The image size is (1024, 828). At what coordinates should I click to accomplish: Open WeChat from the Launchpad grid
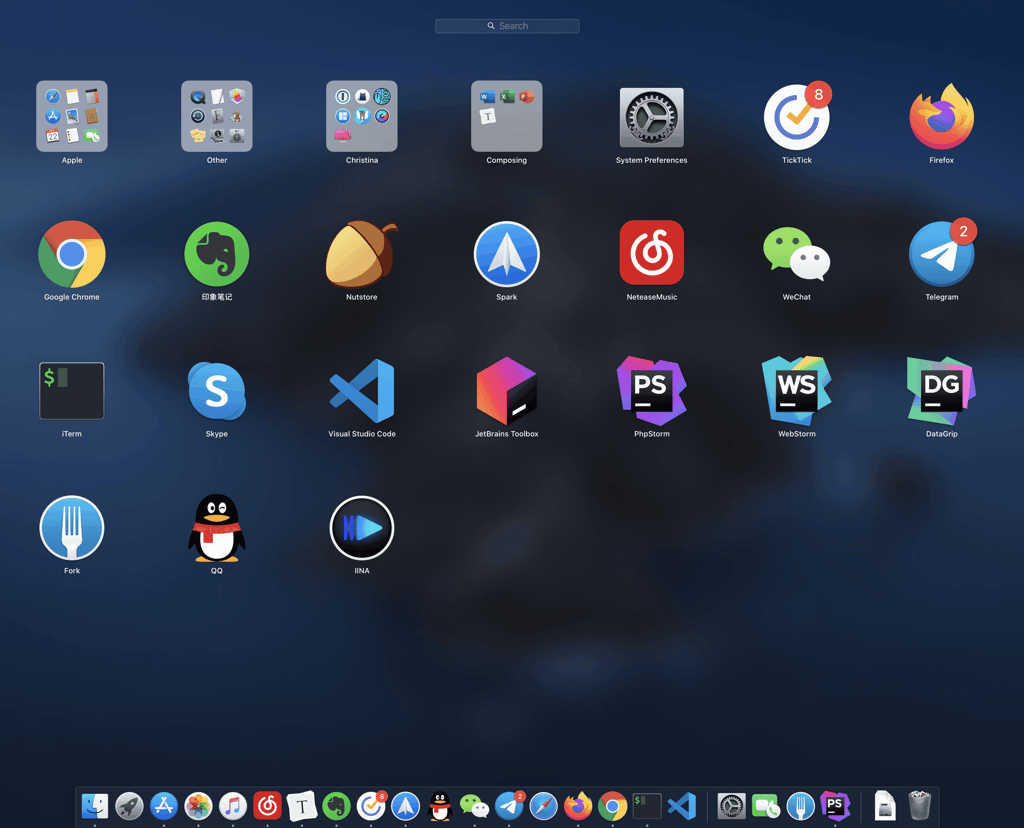point(797,254)
